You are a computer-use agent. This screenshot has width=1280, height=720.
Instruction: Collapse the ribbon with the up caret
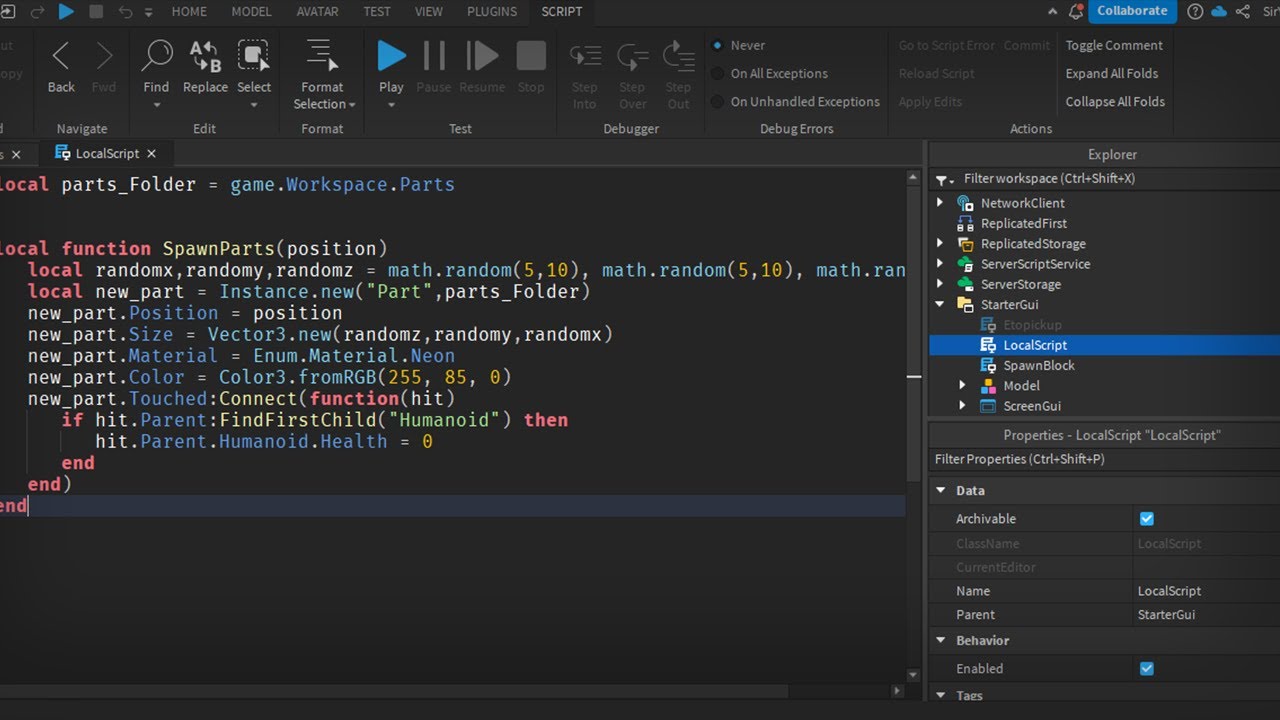pyautogui.click(x=1053, y=12)
